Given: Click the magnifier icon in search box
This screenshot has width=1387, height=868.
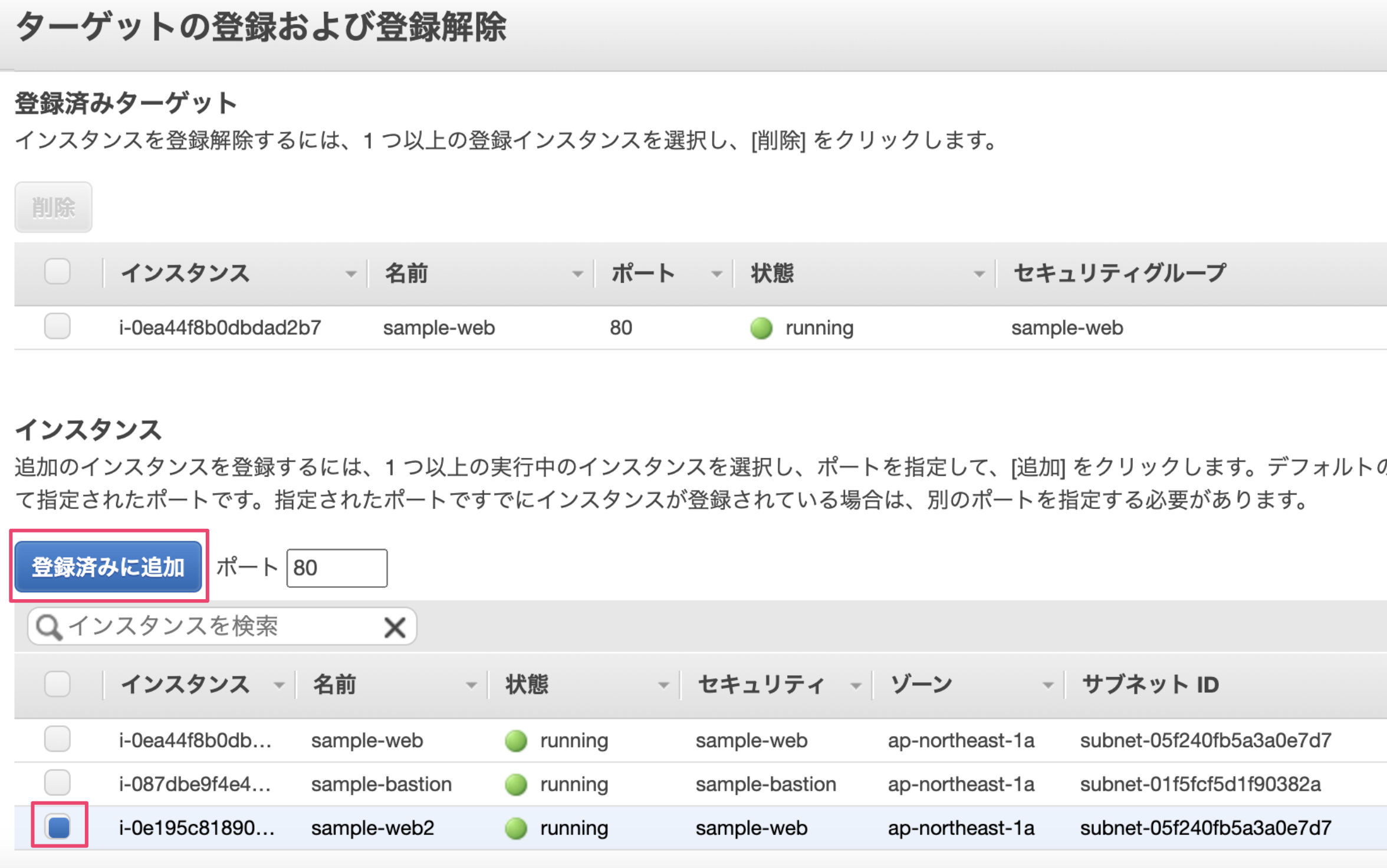Looking at the screenshot, I should (48, 627).
